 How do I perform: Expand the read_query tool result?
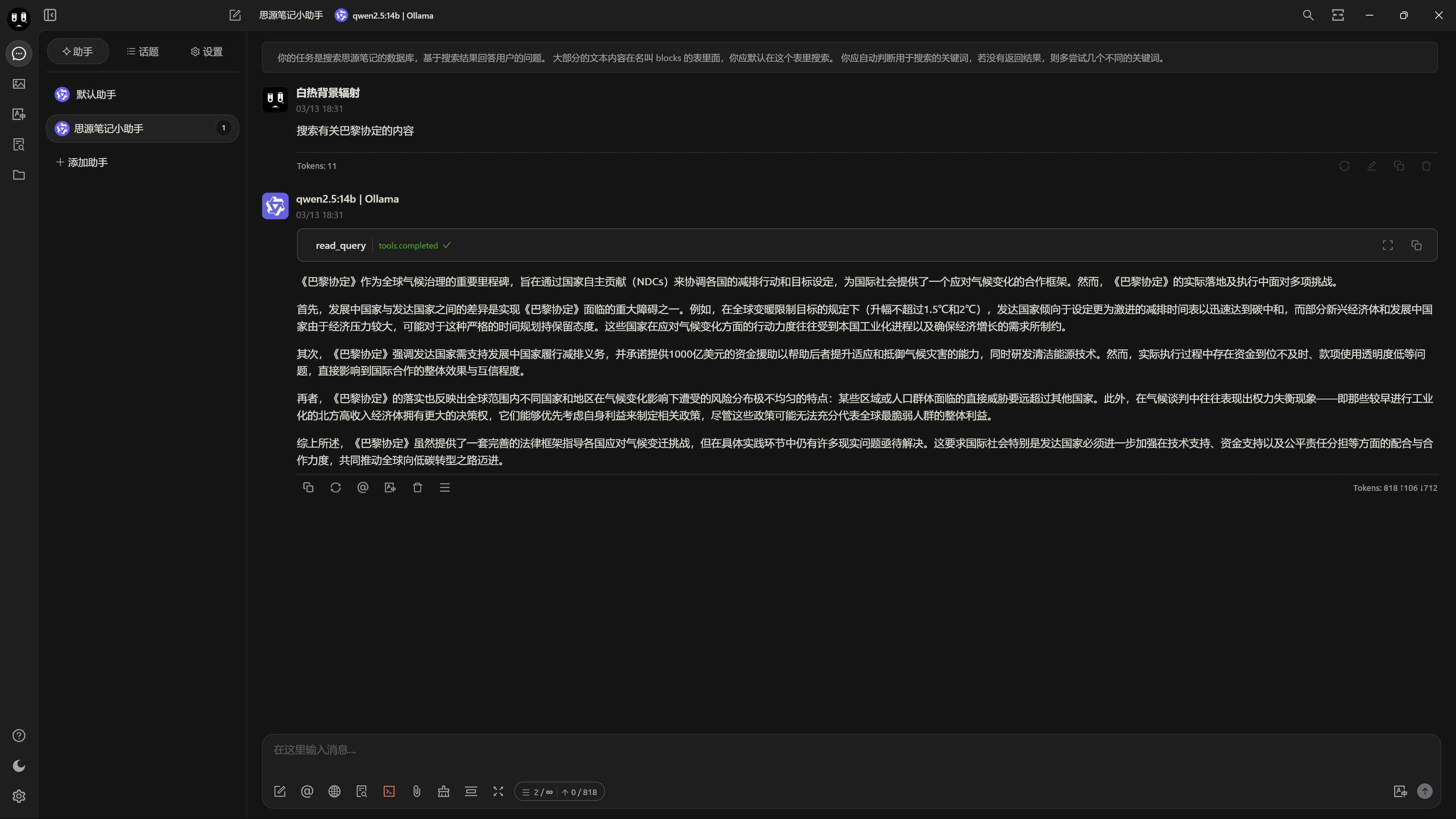[1388, 245]
